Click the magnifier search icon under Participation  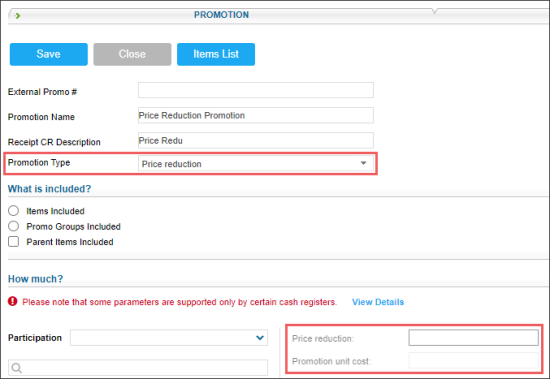16,367
